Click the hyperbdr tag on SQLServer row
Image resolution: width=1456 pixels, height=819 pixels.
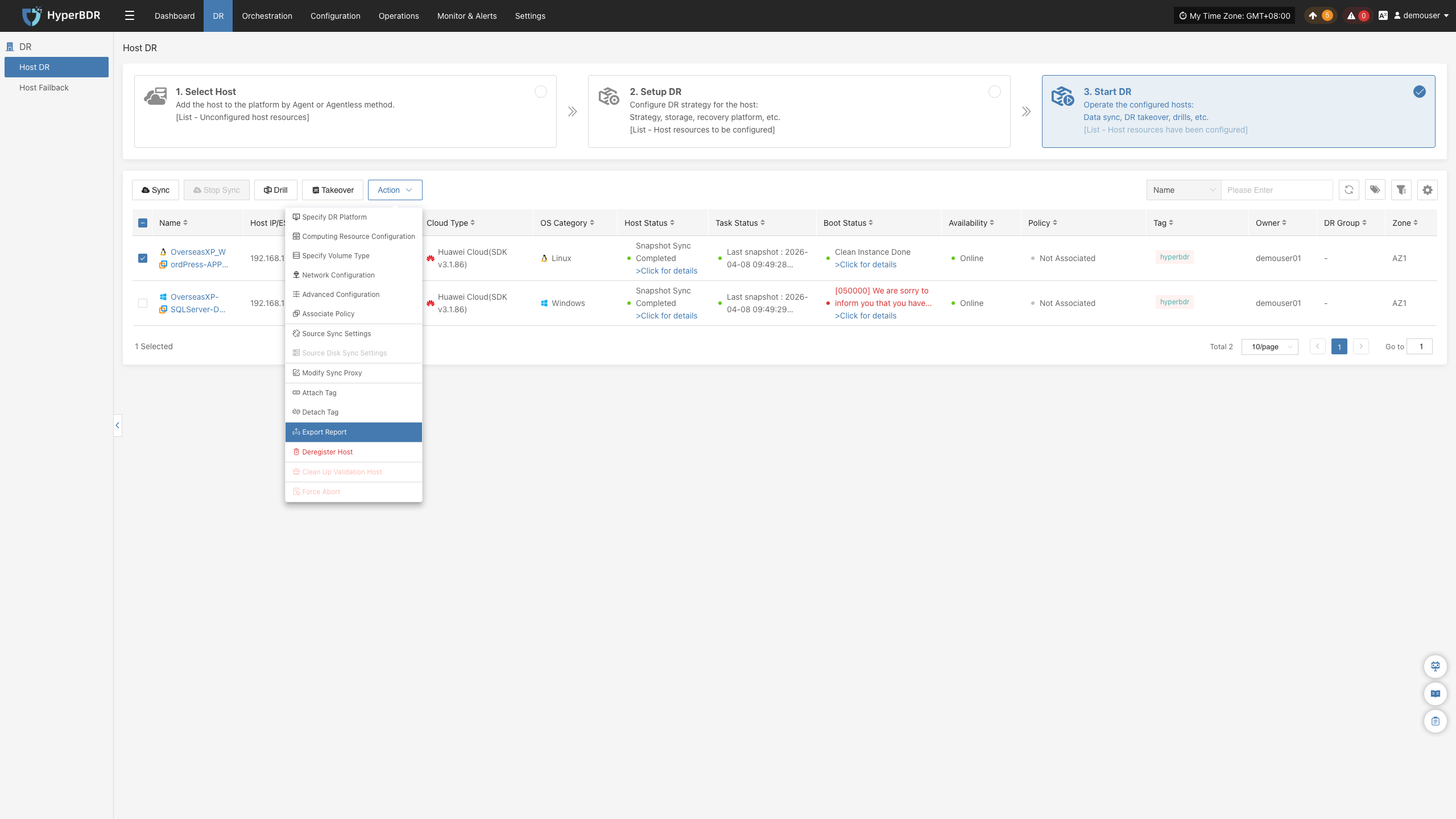(x=1174, y=302)
